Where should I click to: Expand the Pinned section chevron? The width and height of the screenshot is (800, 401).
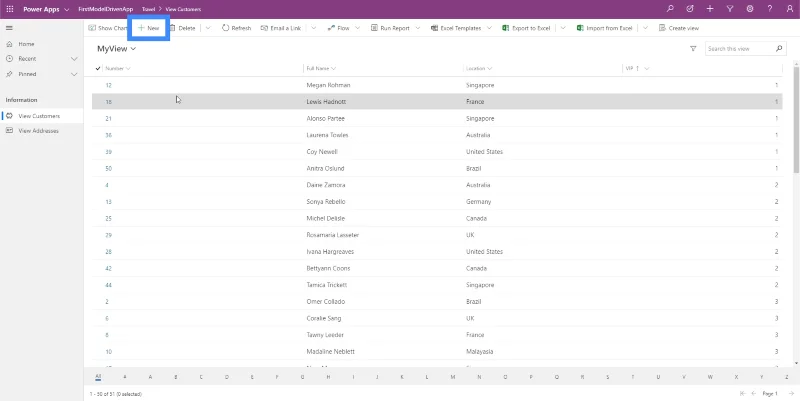click(x=74, y=74)
